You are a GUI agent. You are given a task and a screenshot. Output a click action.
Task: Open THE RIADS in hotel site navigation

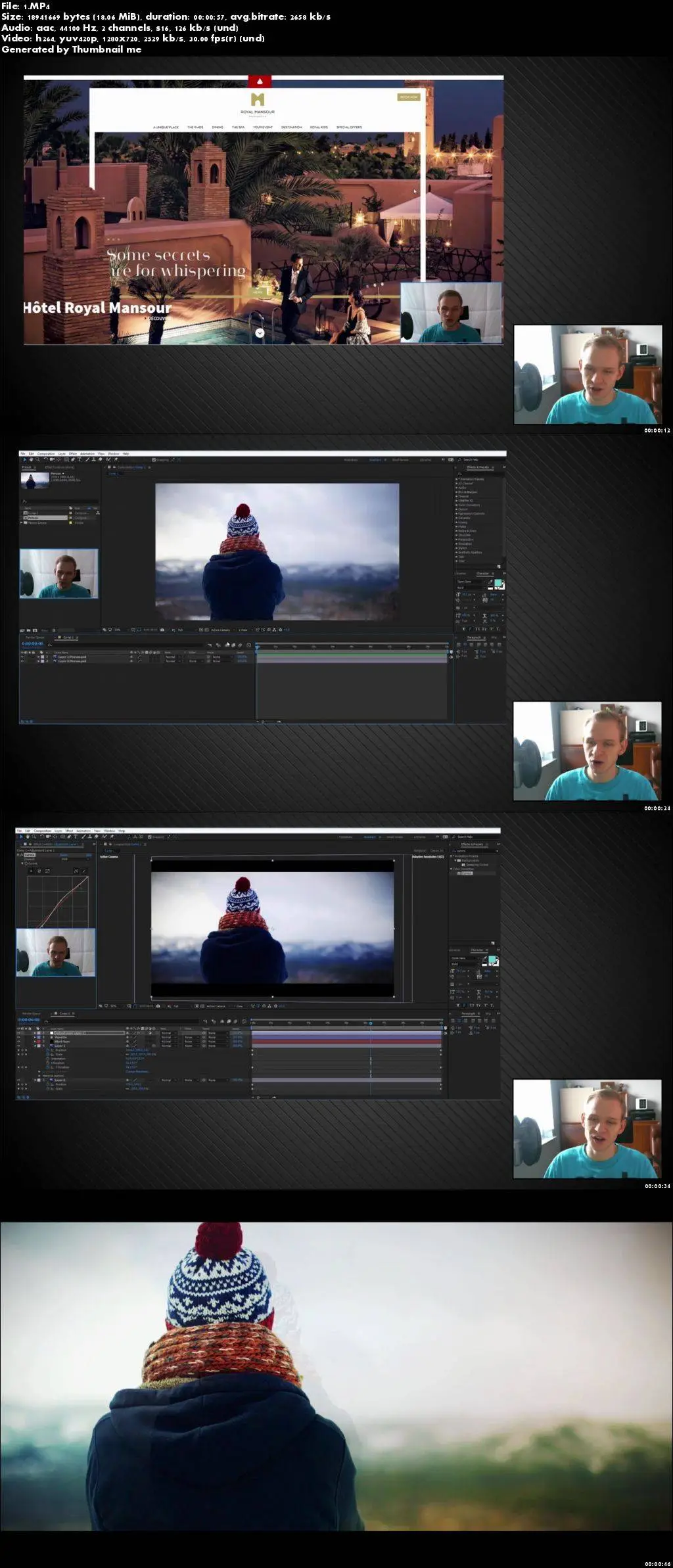pos(195,127)
